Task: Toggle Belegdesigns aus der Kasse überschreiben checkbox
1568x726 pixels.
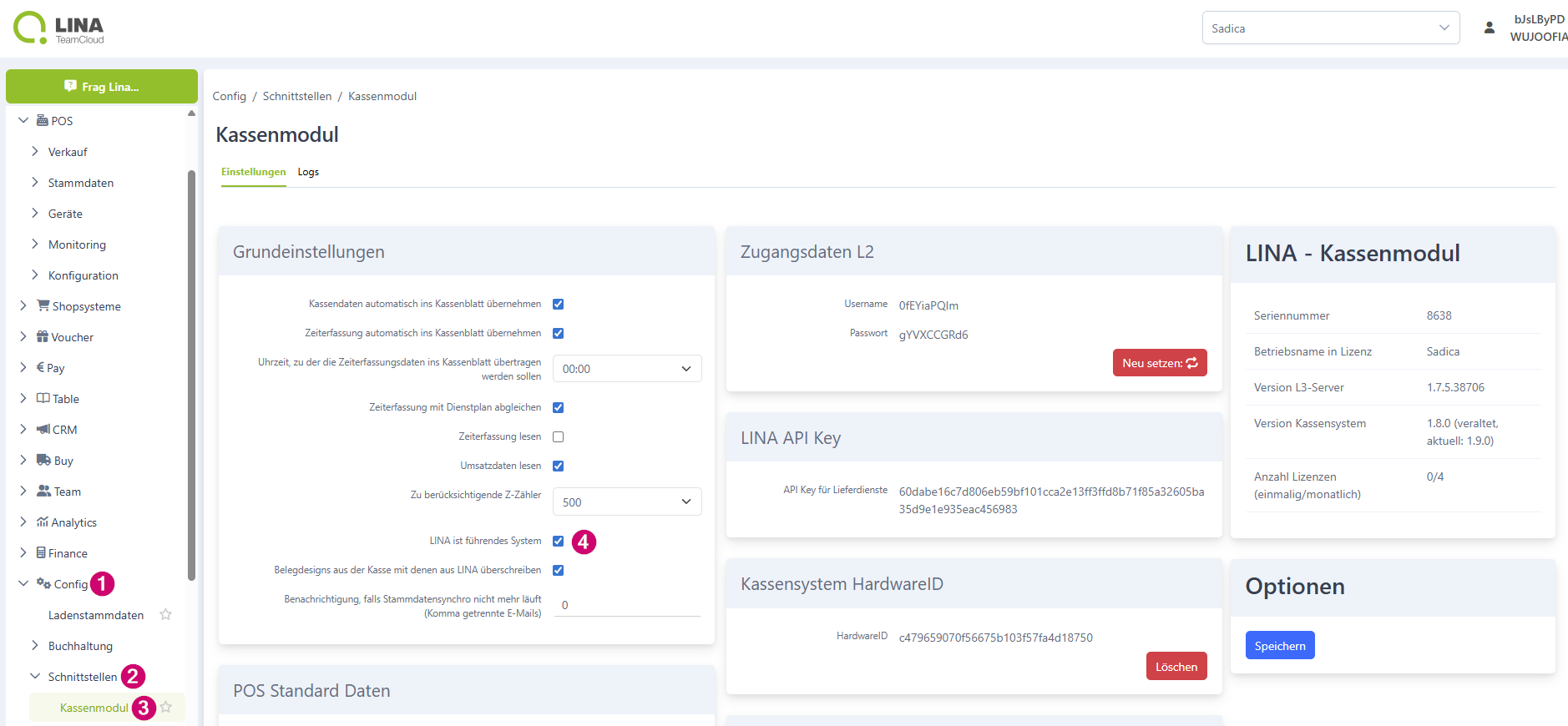Action: click(559, 570)
